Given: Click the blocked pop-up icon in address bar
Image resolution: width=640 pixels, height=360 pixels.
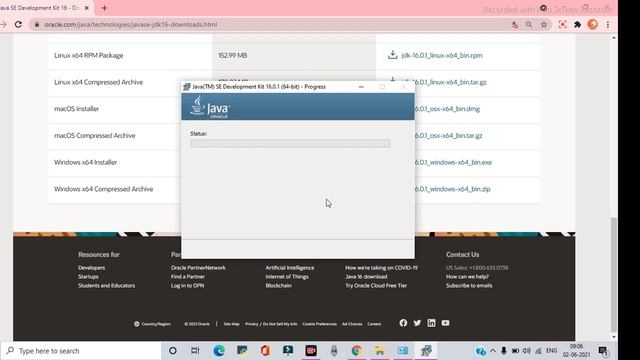Looking at the screenshot, I should [515, 24].
